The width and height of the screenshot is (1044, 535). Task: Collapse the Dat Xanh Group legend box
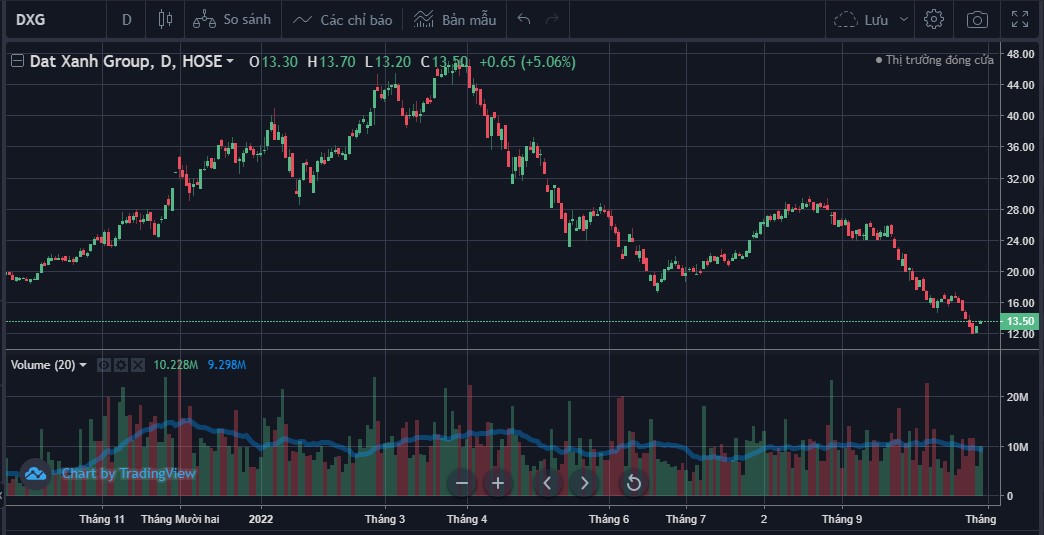click(x=17, y=62)
